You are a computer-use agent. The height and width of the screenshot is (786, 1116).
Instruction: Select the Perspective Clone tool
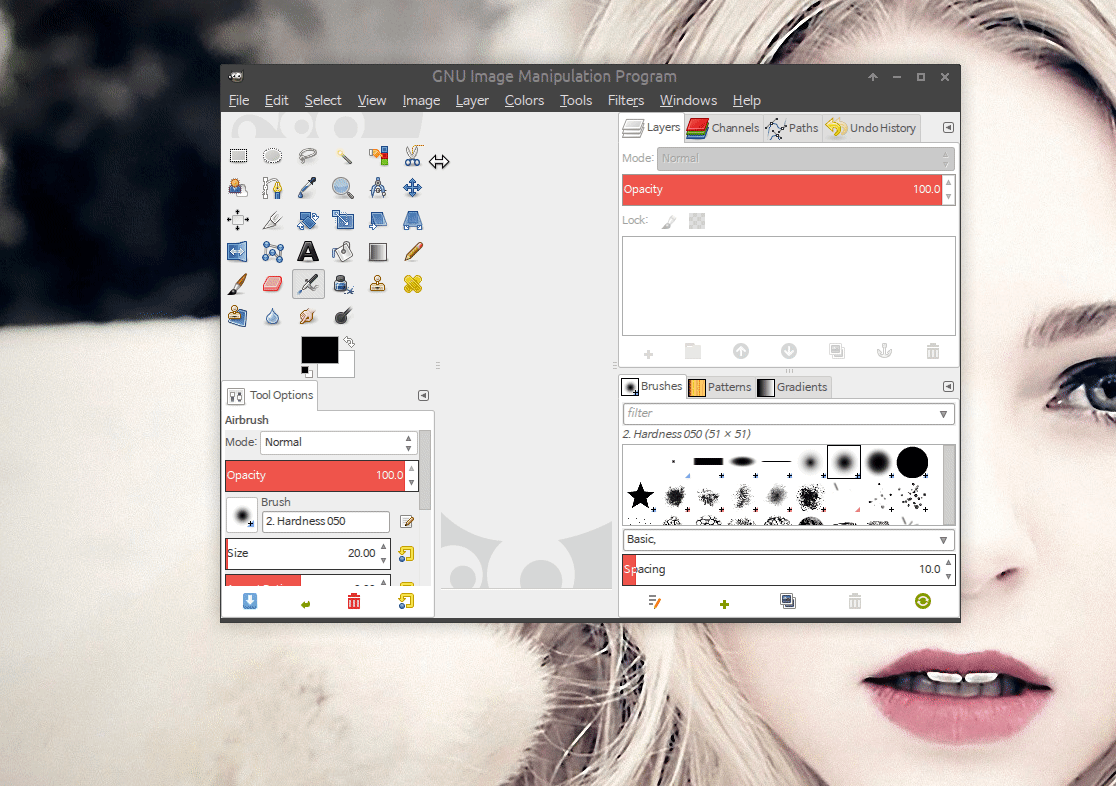click(x=238, y=316)
